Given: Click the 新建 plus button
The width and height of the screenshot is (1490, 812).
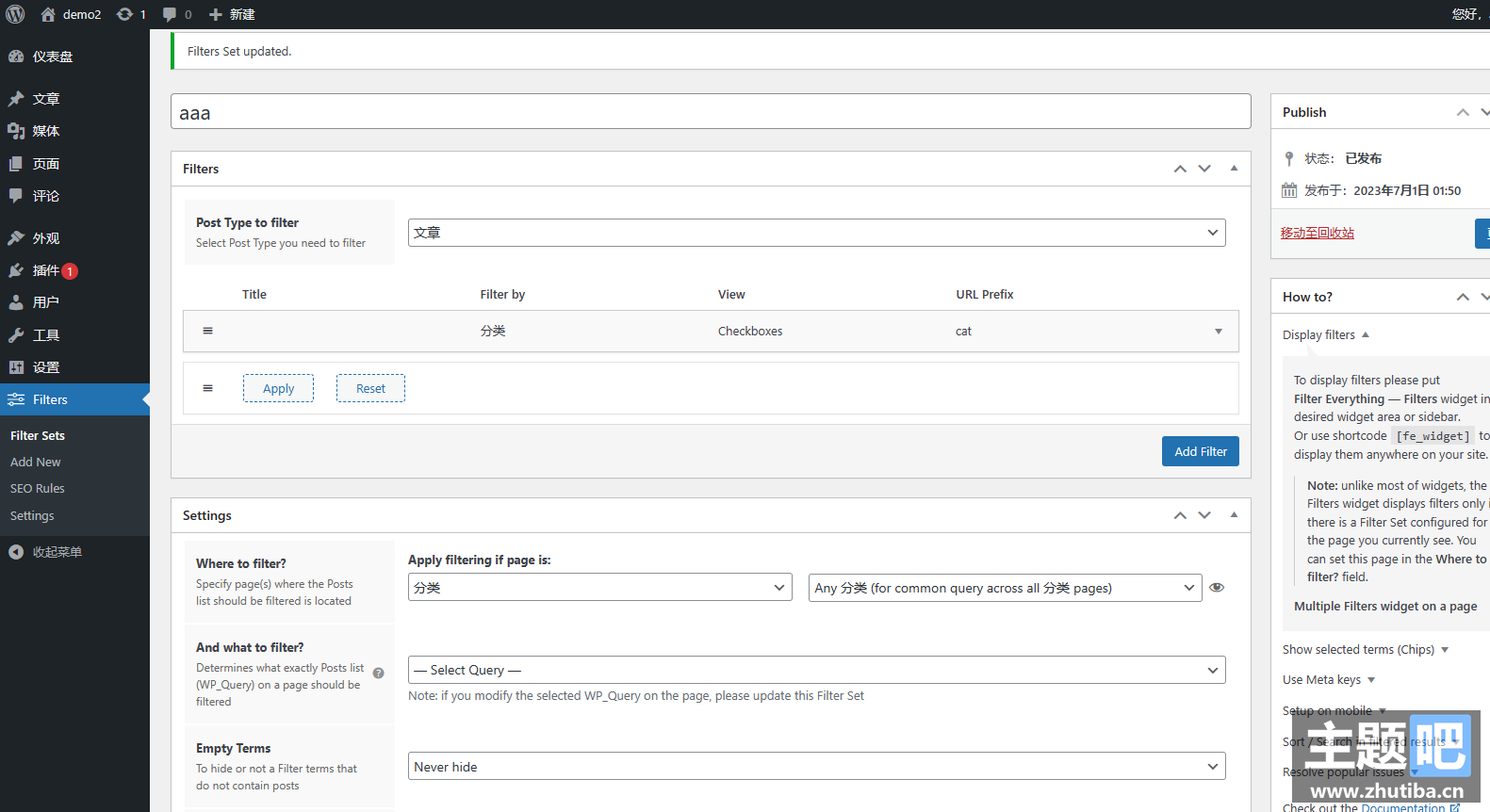Looking at the screenshot, I should pos(232,14).
